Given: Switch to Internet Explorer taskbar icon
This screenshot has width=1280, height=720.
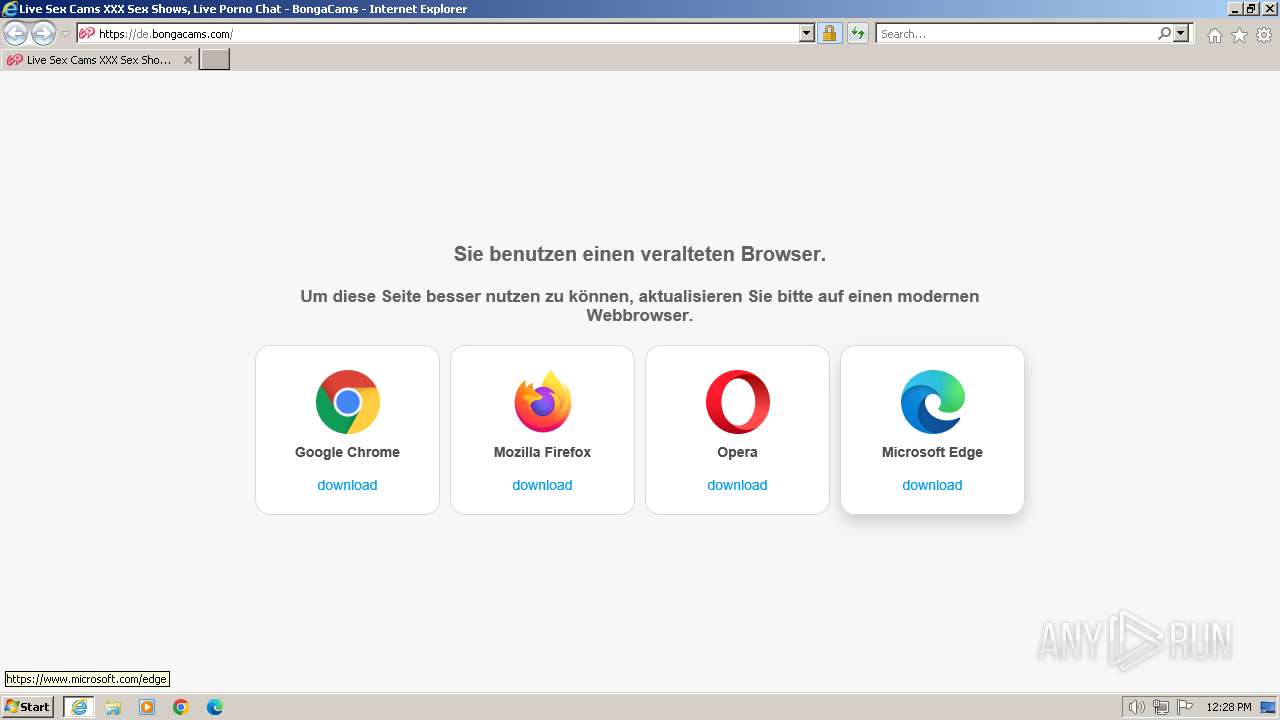Looking at the screenshot, I should pyautogui.click(x=79, y=707).
